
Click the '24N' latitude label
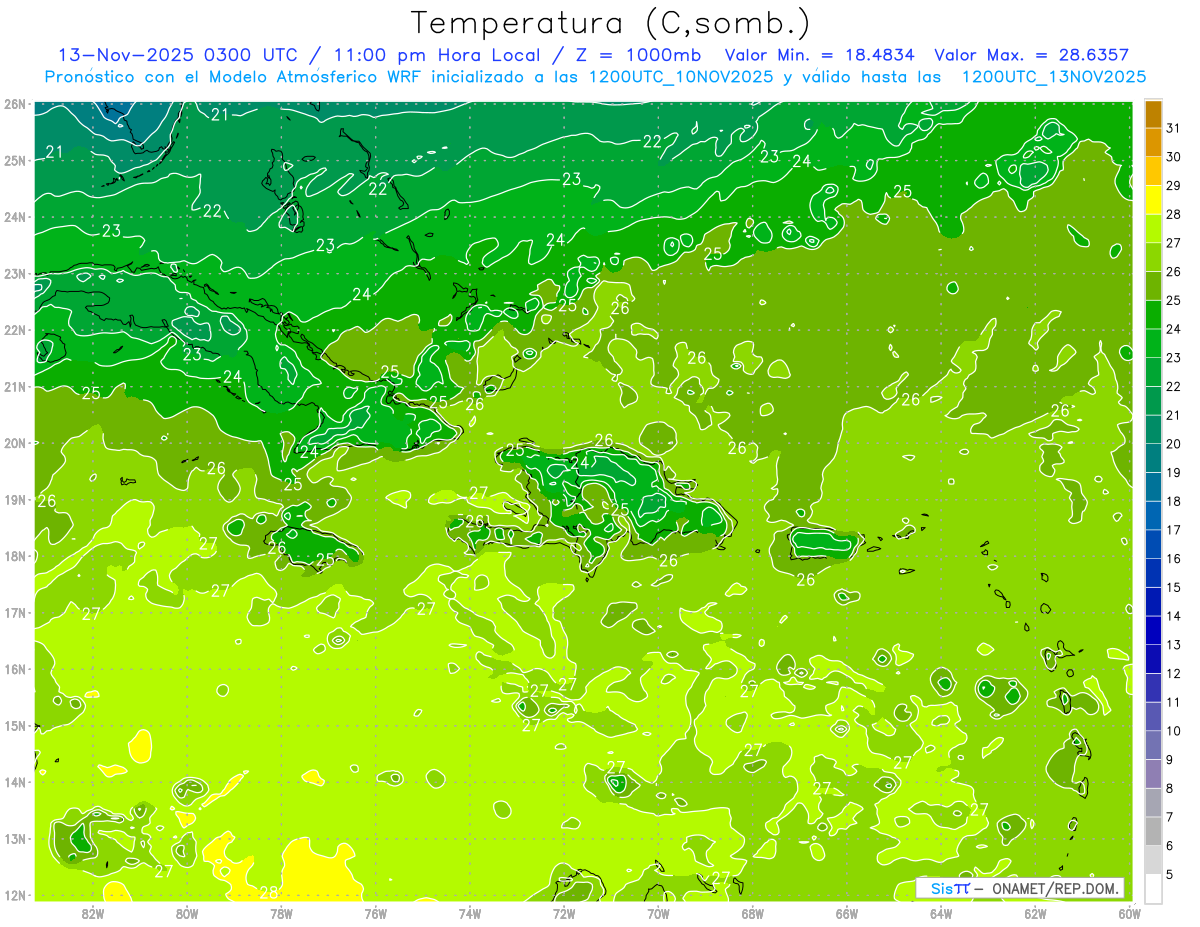[x=16, y=216]
